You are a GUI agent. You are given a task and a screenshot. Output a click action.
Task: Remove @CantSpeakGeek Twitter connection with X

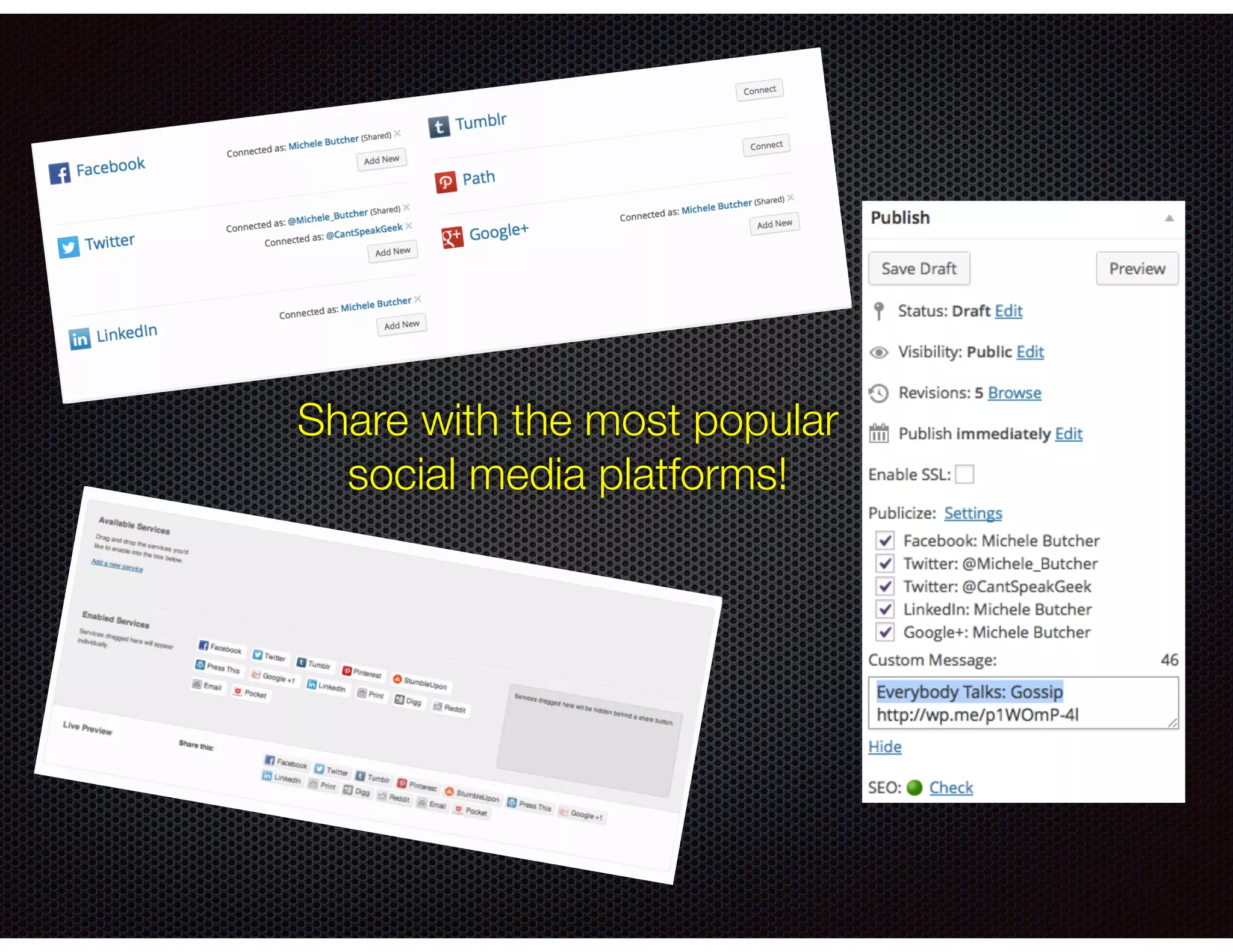pyautogui.click(x=409, y=226)
